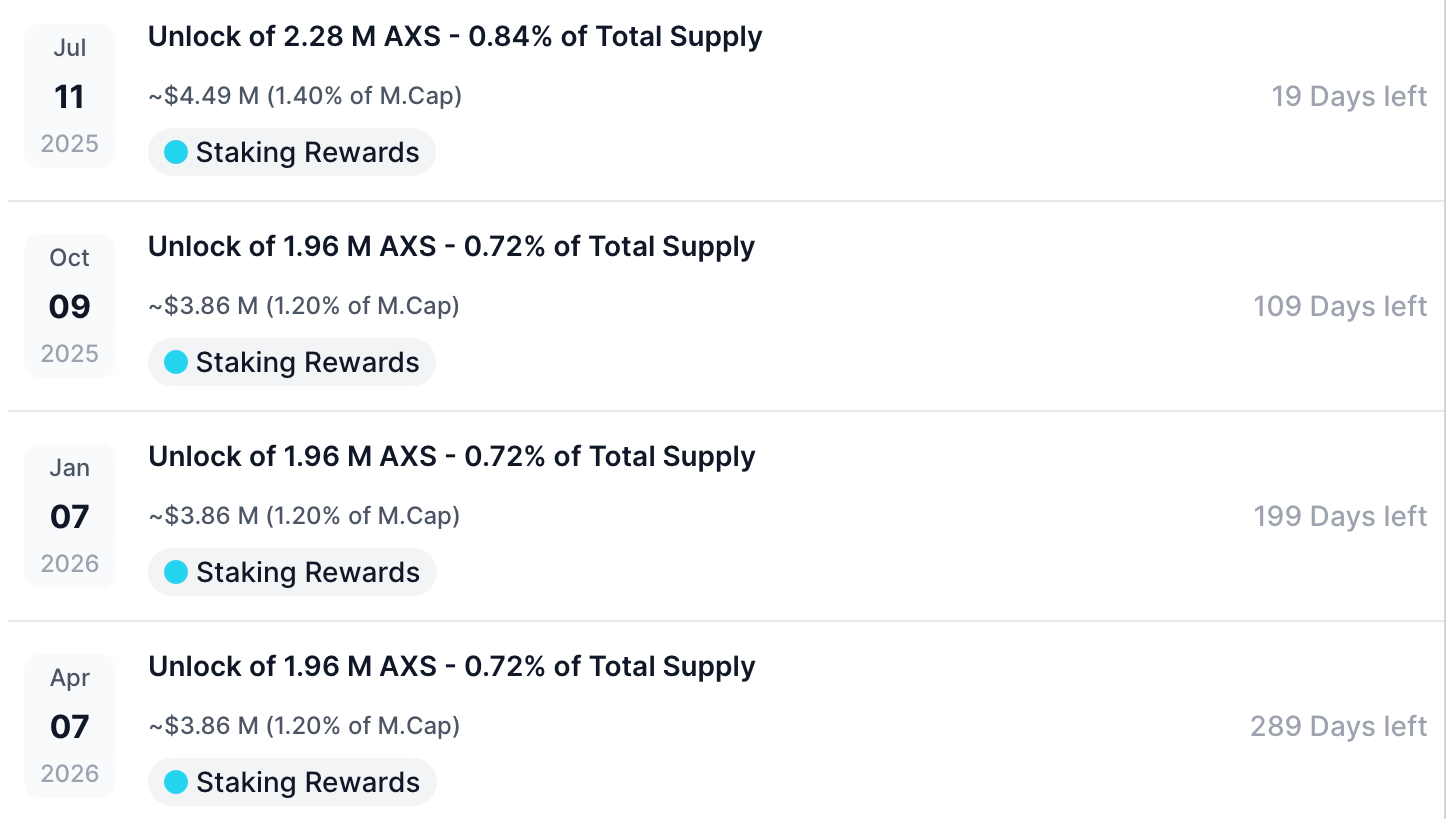Screen dimensions: 1446x819
Task: Click the 109 Days left label
Action: [1340, 307]
